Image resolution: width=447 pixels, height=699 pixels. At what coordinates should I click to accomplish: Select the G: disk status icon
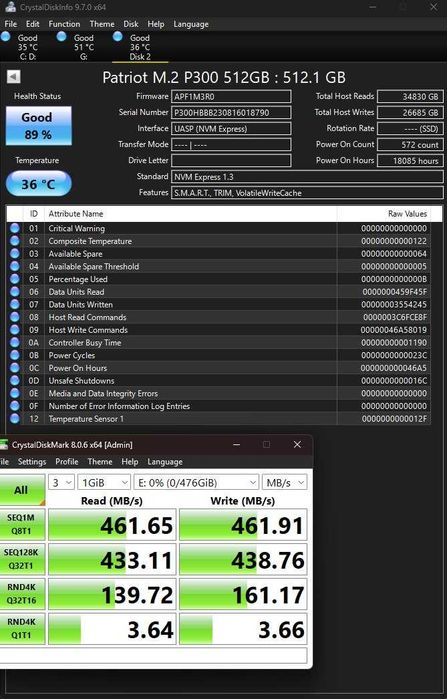point(62,37)
